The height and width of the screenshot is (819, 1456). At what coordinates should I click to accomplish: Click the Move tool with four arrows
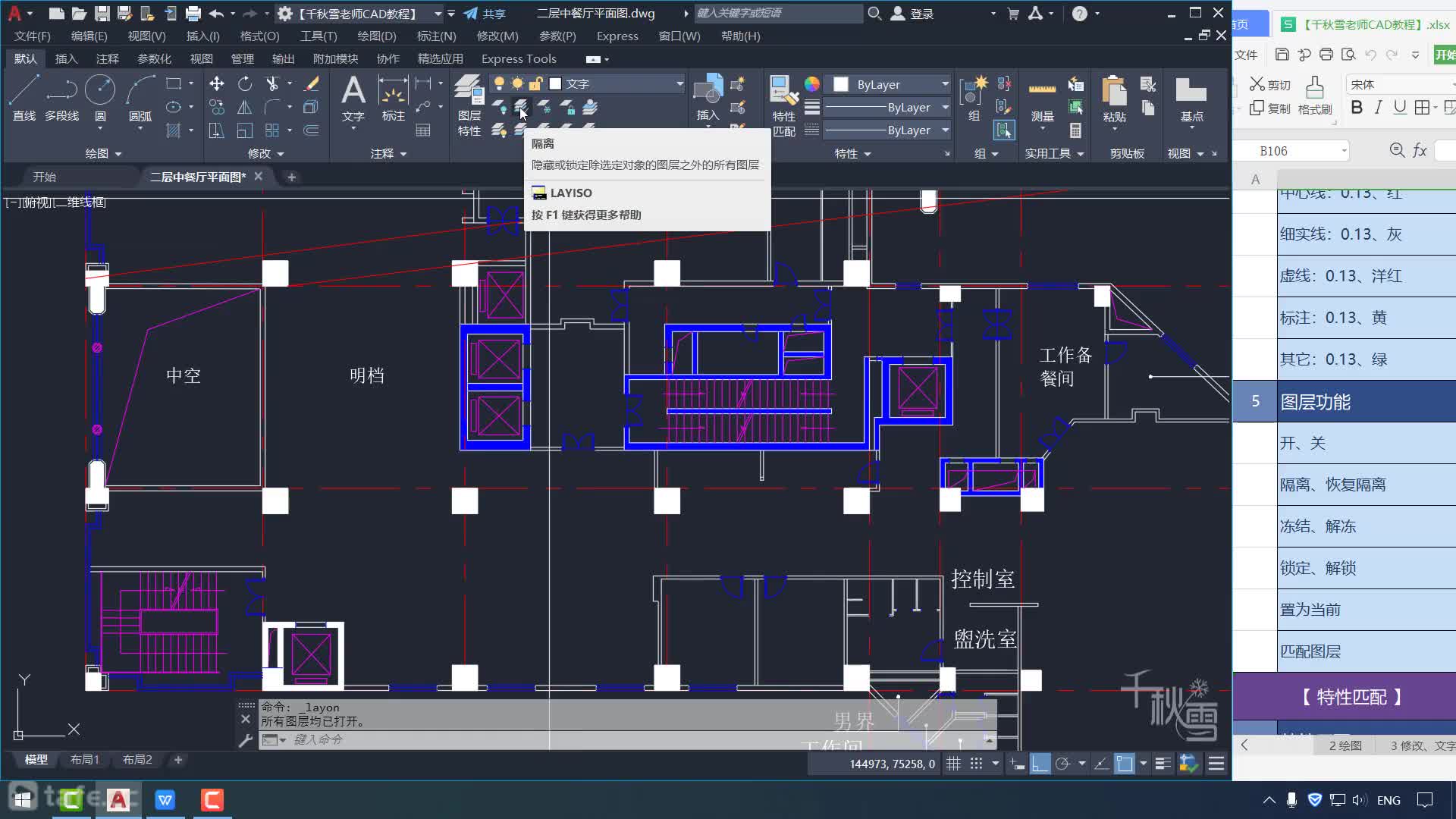[217, 83]
